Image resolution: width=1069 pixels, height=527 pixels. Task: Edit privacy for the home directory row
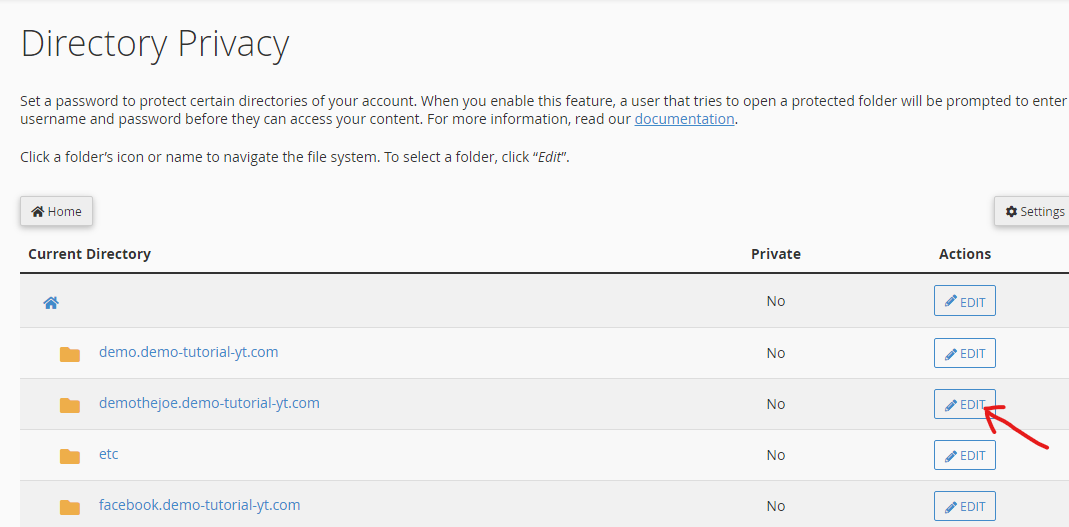click(964, 301)
